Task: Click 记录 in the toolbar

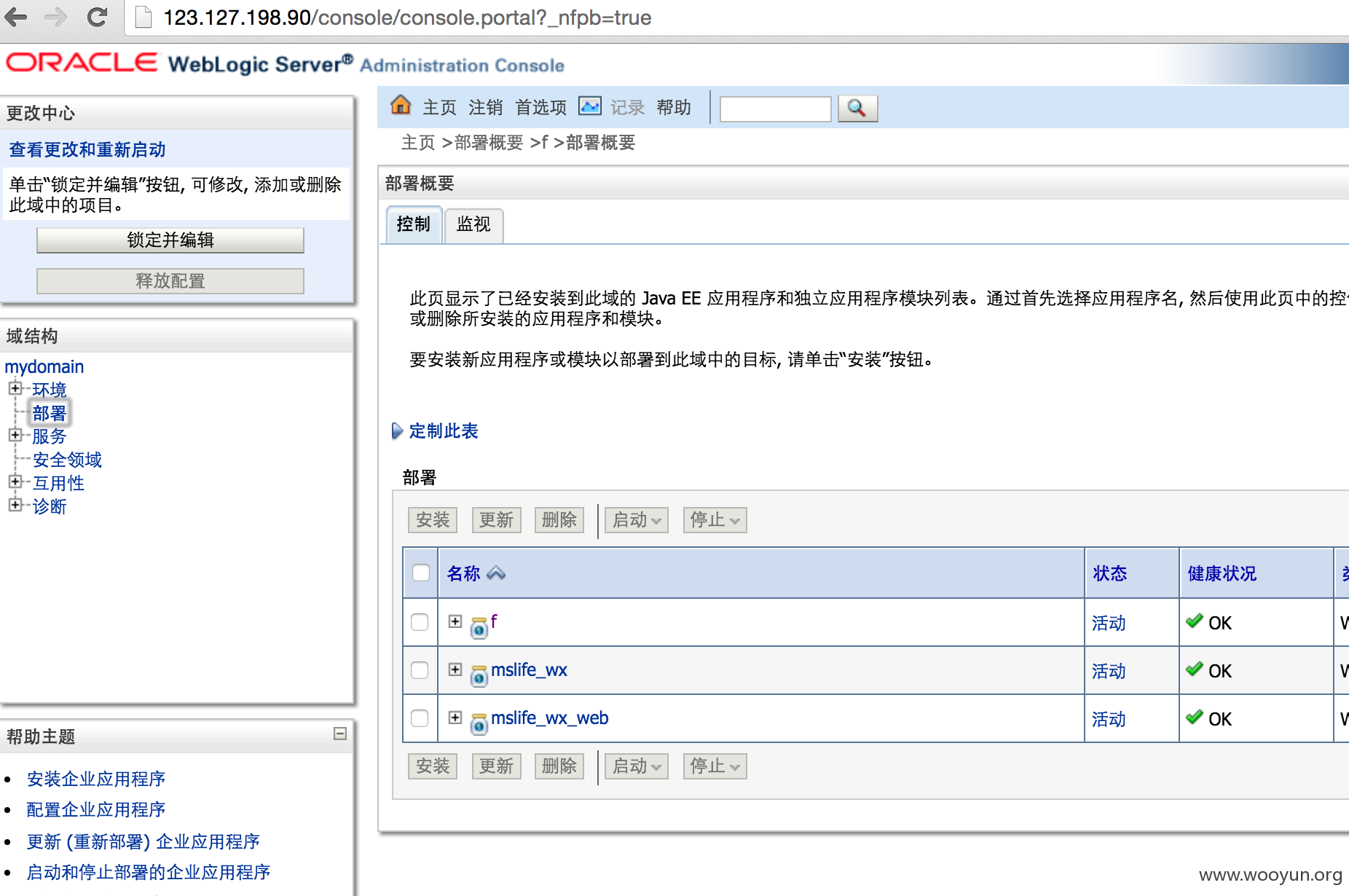Action: [627, 108]
